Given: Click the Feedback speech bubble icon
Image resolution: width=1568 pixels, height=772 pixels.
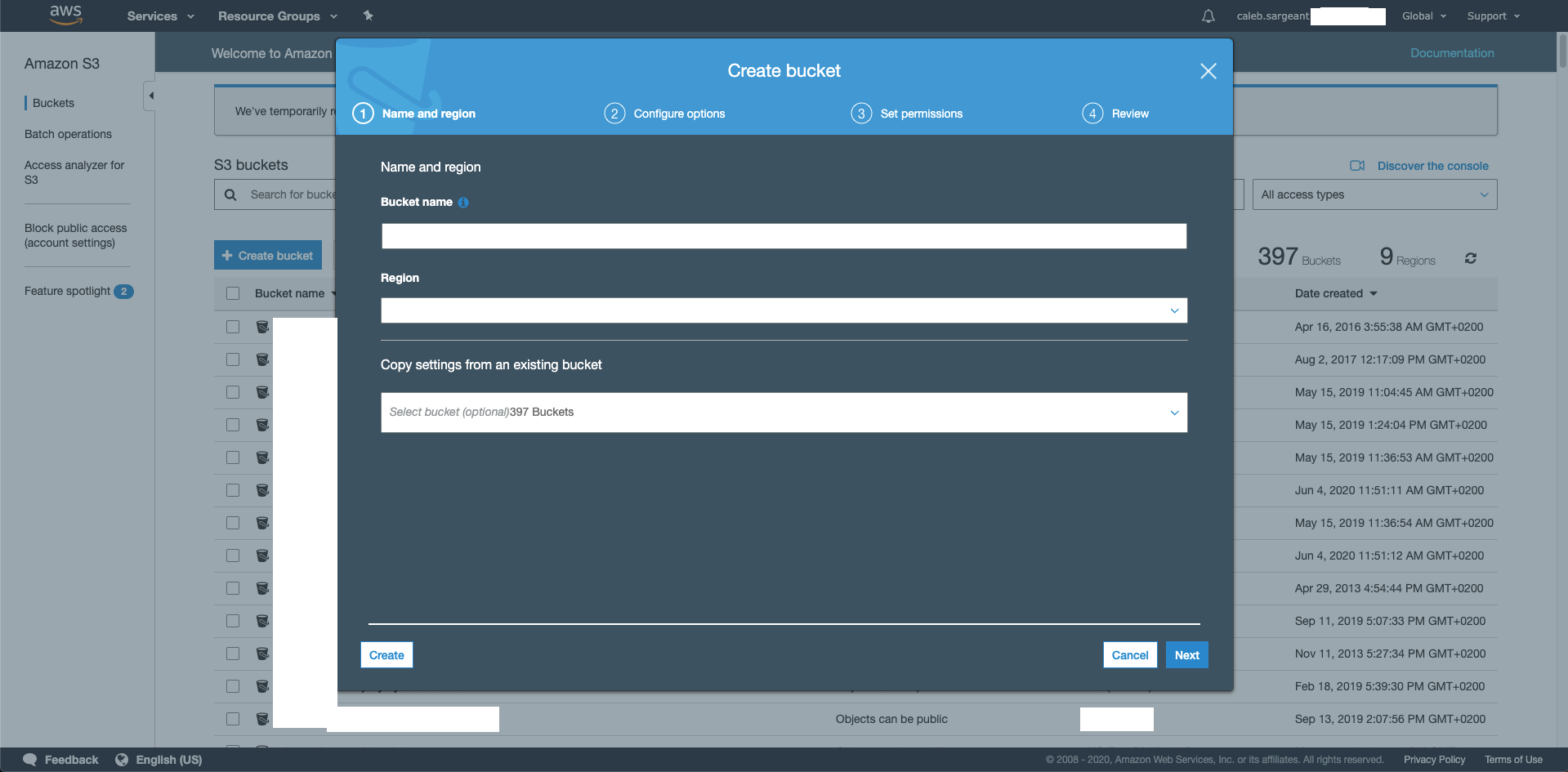Looking at the screenshot, I should coord(30,760).
